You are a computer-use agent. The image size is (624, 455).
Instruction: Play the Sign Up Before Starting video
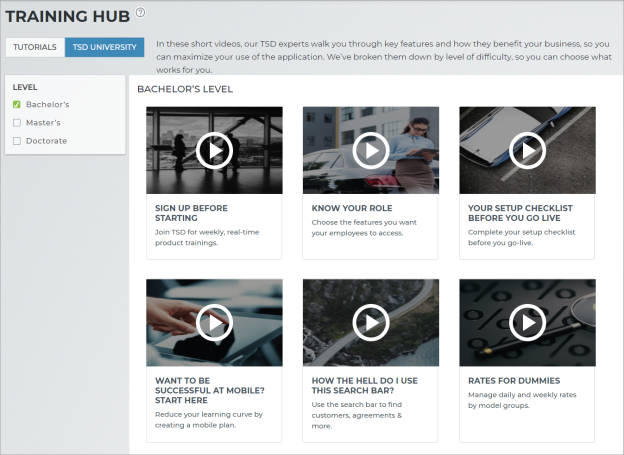coord(214,150)
